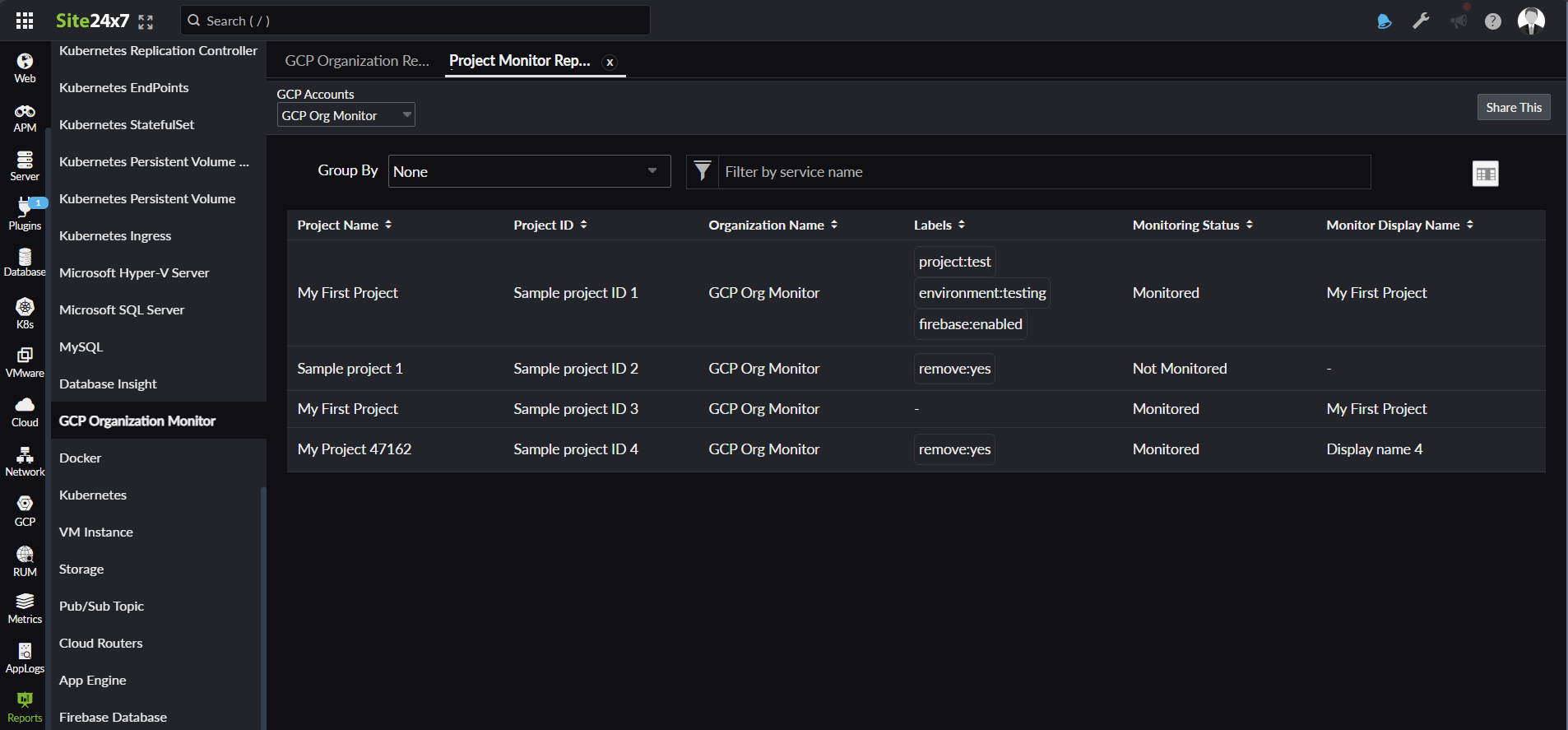1568x730 pixels.
Task: Toggle full screen icon beside Site24x7 logo
Action: [x=146, y=22]
